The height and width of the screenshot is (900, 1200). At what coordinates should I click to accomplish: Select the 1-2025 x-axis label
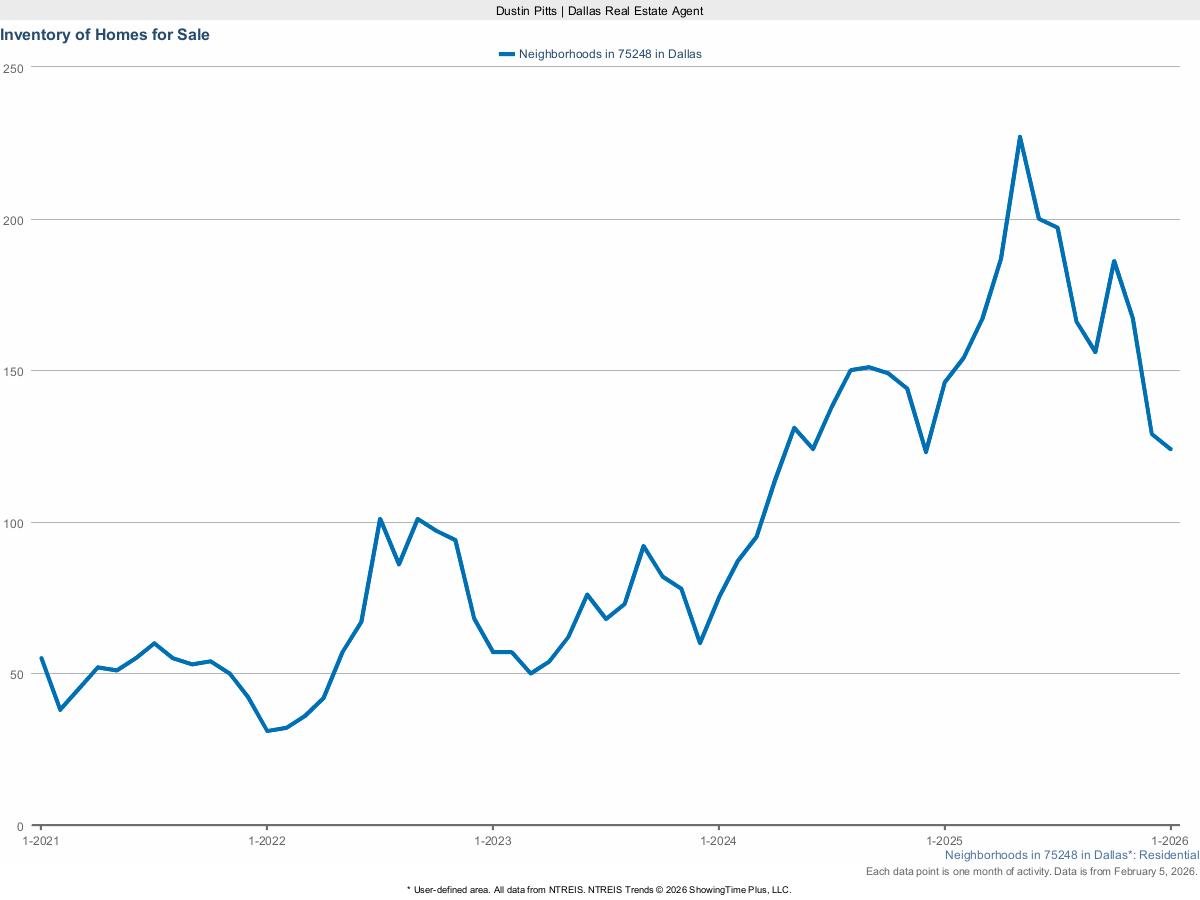point(944,841)
